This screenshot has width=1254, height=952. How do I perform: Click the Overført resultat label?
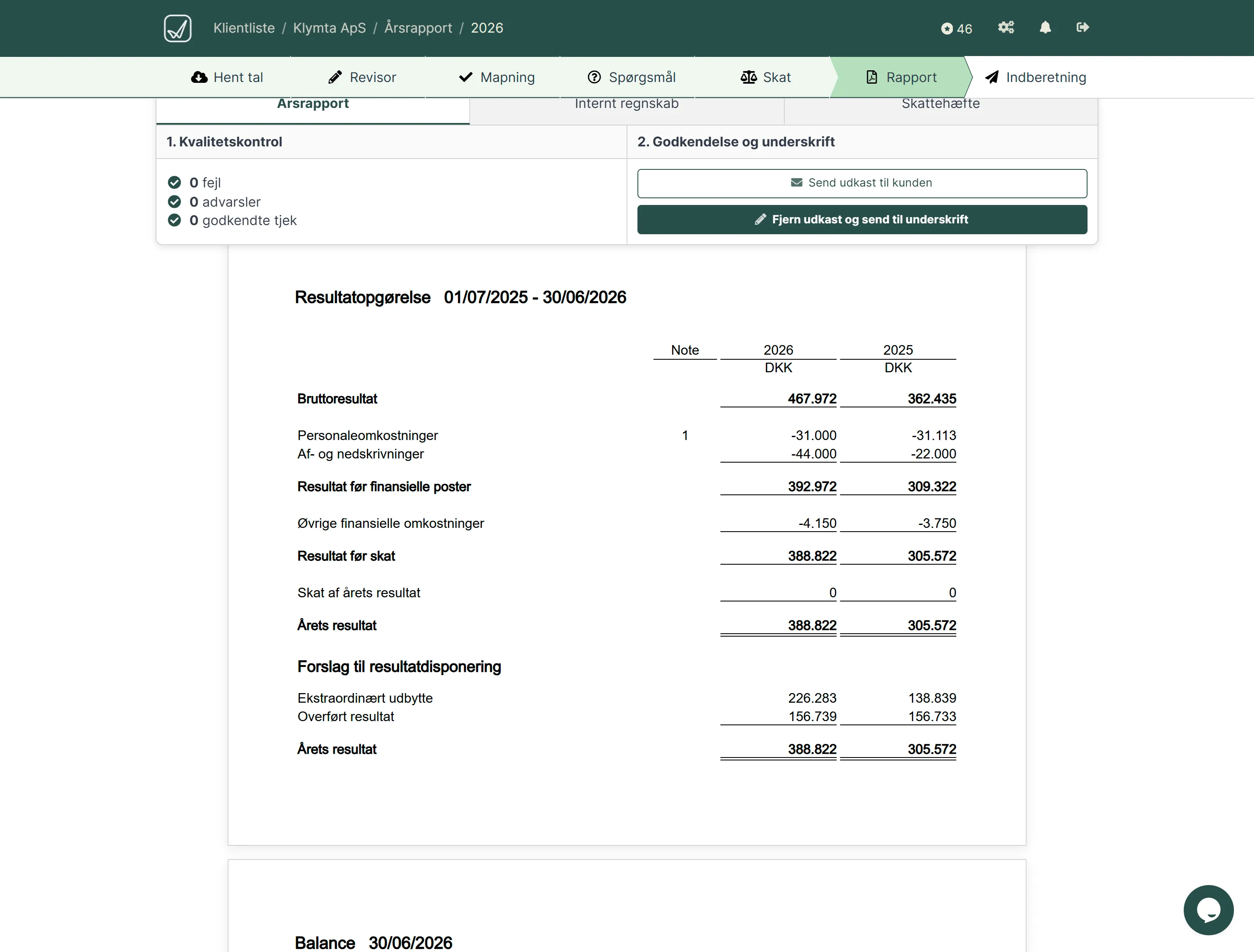[345, 716]
